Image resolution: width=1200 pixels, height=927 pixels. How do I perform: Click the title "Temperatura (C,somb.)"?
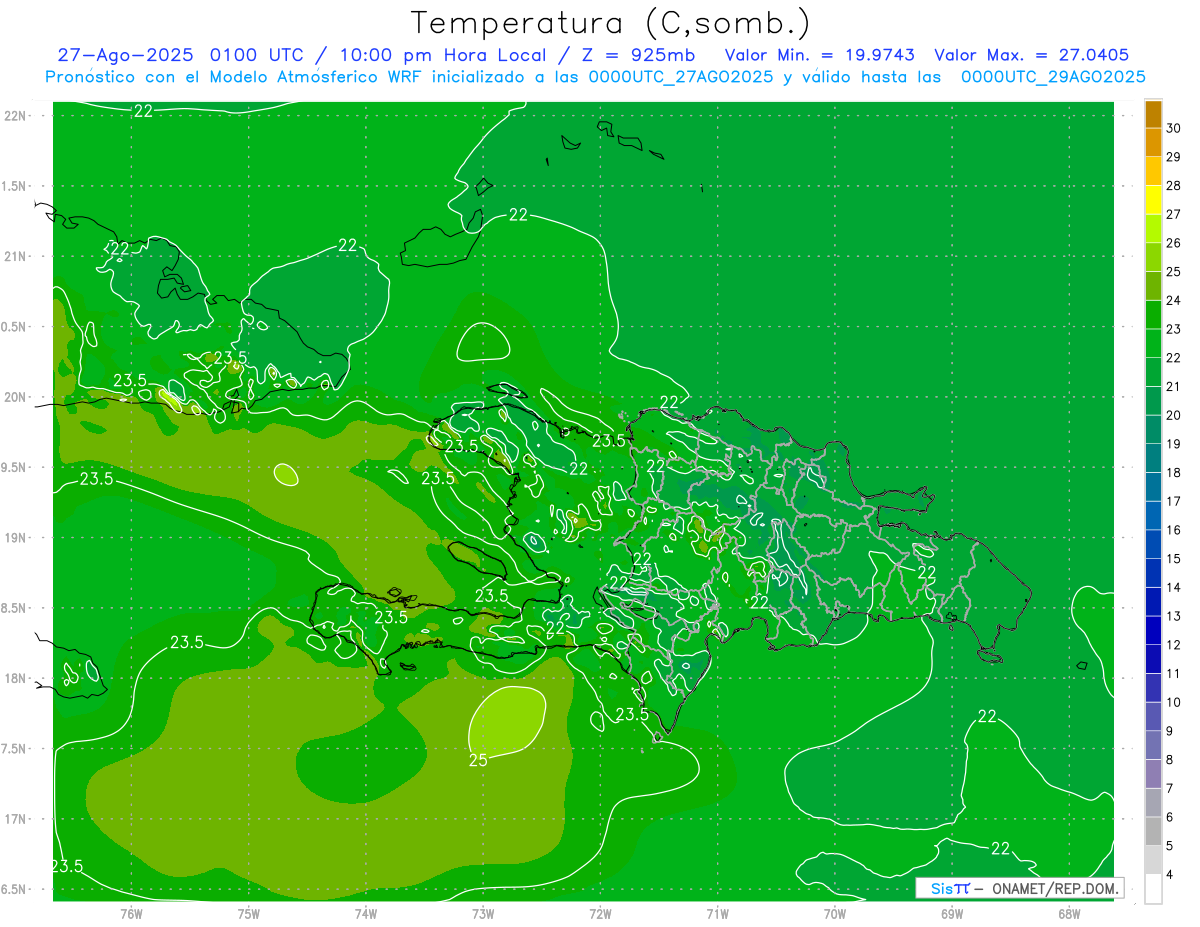coord(610,23)
